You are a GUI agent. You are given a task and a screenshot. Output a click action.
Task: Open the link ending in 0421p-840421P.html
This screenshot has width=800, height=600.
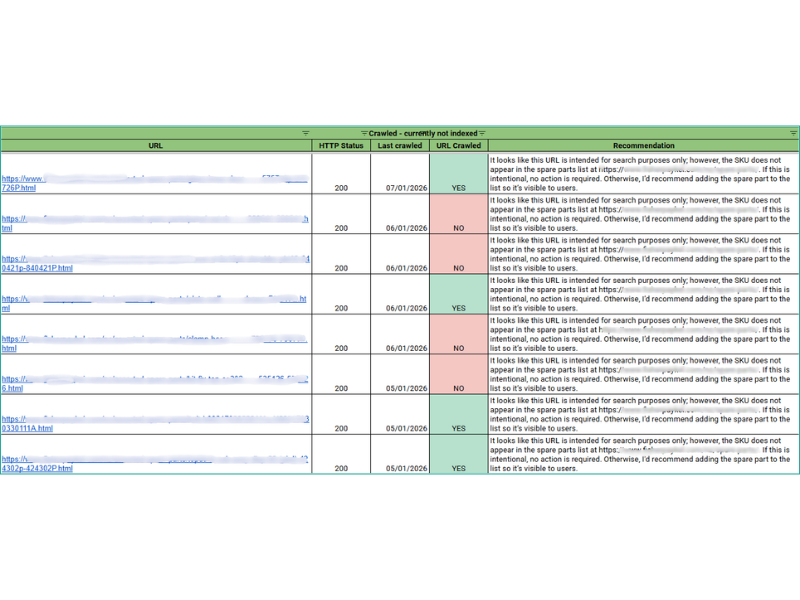click(37, 268)
